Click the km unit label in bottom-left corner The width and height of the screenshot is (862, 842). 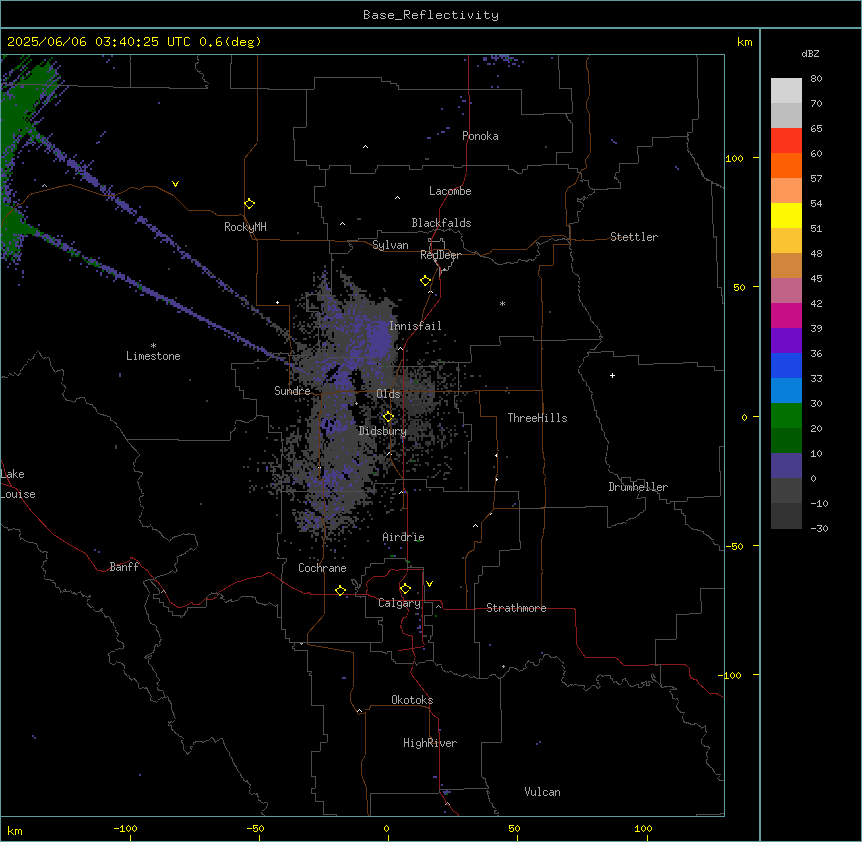tap(15, 831)
